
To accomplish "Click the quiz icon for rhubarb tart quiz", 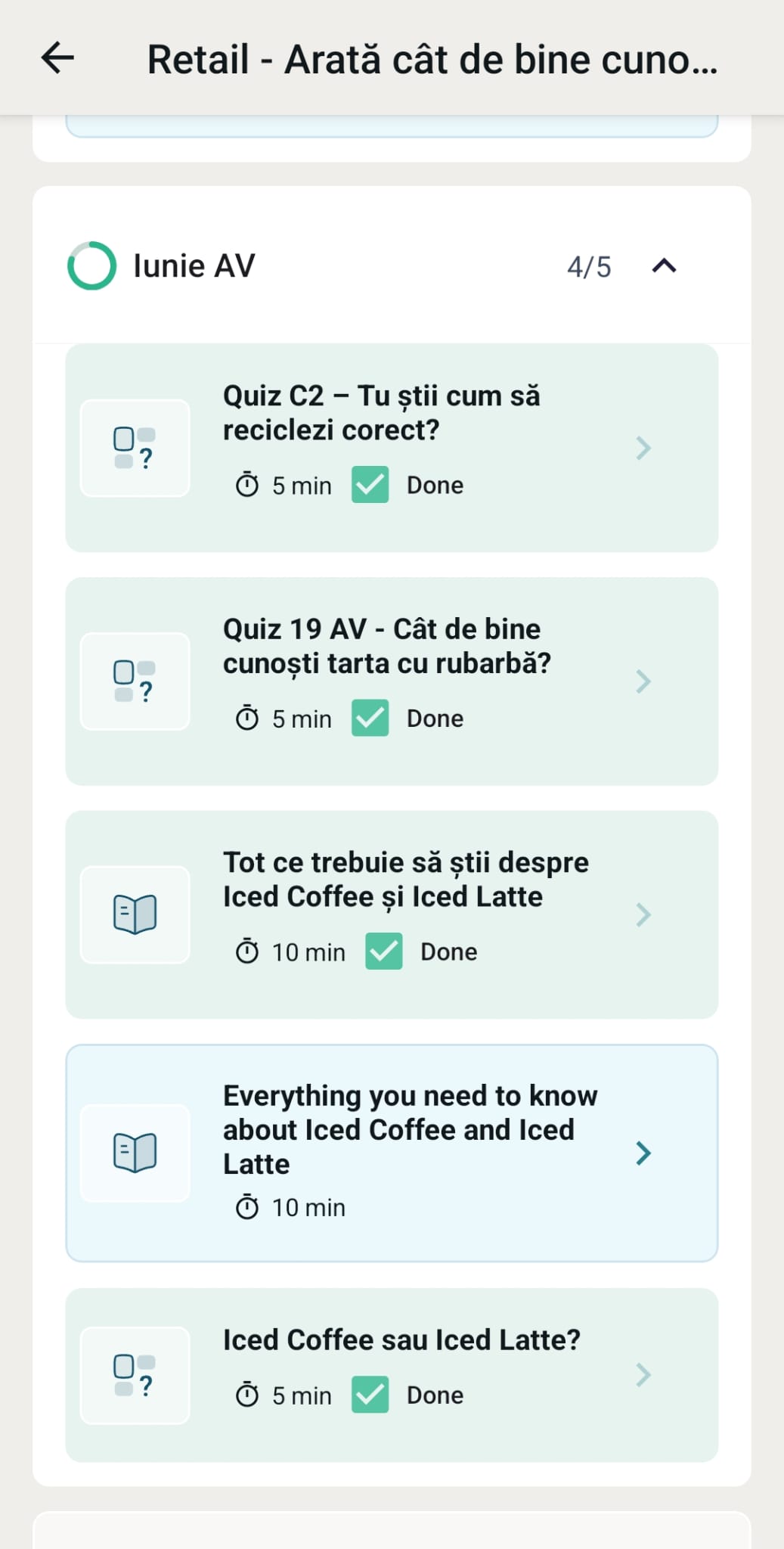I will [135, 681].
